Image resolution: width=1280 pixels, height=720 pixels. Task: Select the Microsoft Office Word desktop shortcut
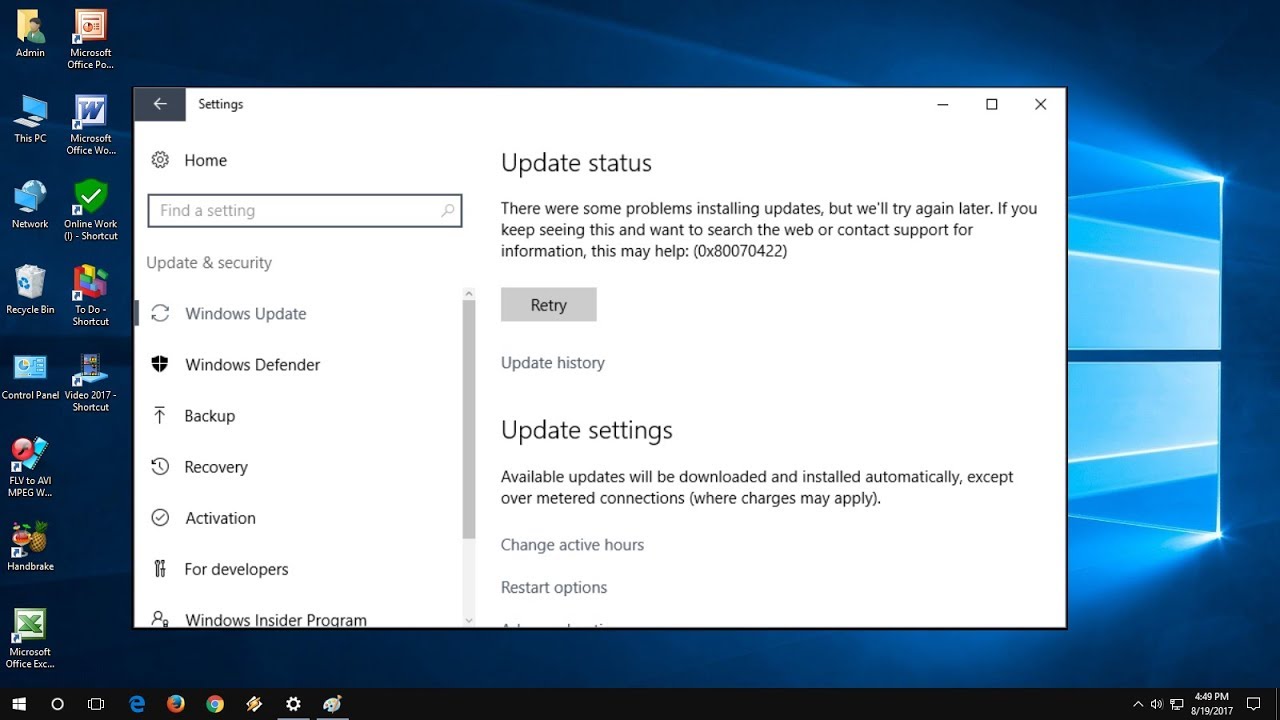click(x=90, y=126)
